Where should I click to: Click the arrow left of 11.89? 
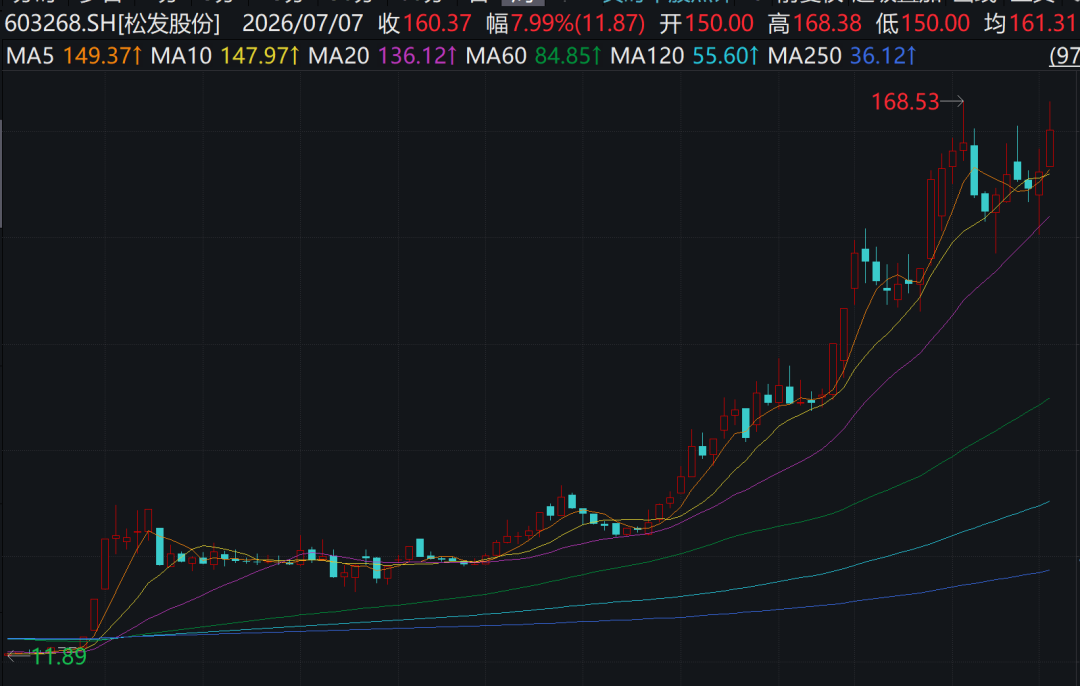[x=18, y=656]
